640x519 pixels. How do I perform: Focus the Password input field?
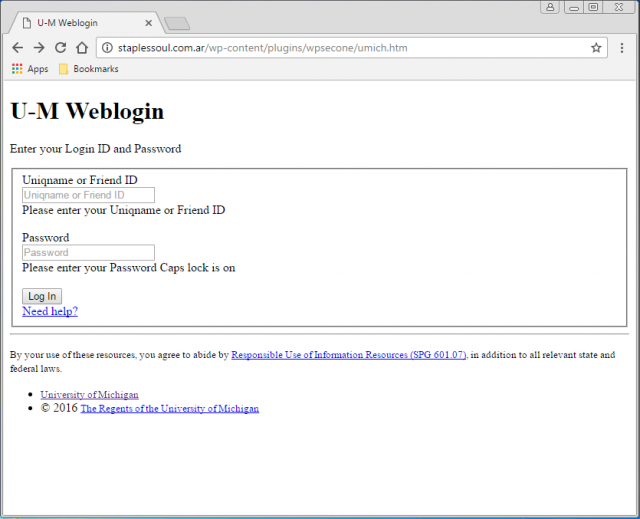click(89, 253)
